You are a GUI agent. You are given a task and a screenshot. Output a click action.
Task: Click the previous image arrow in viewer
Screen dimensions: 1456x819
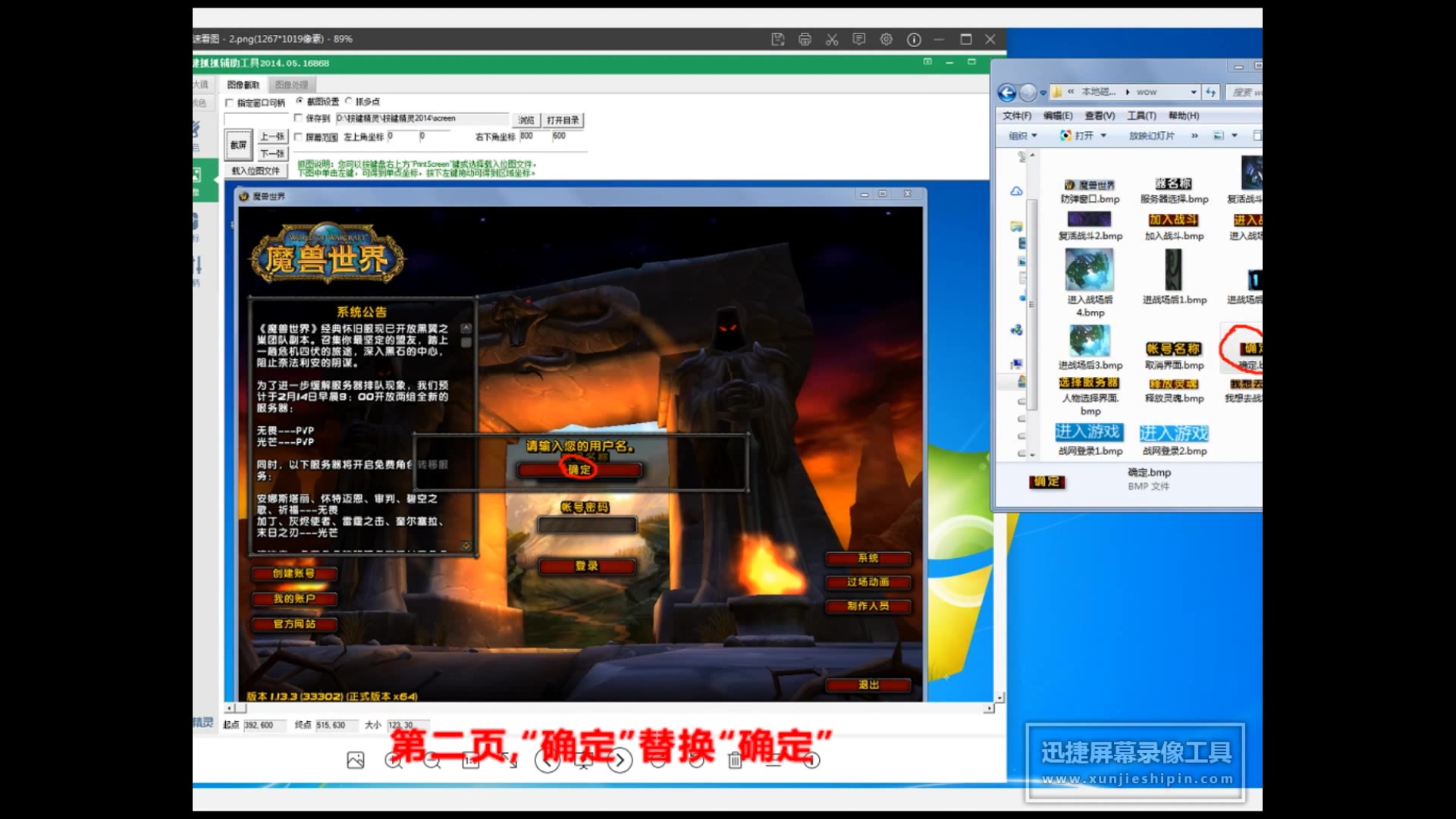(548, 761)
